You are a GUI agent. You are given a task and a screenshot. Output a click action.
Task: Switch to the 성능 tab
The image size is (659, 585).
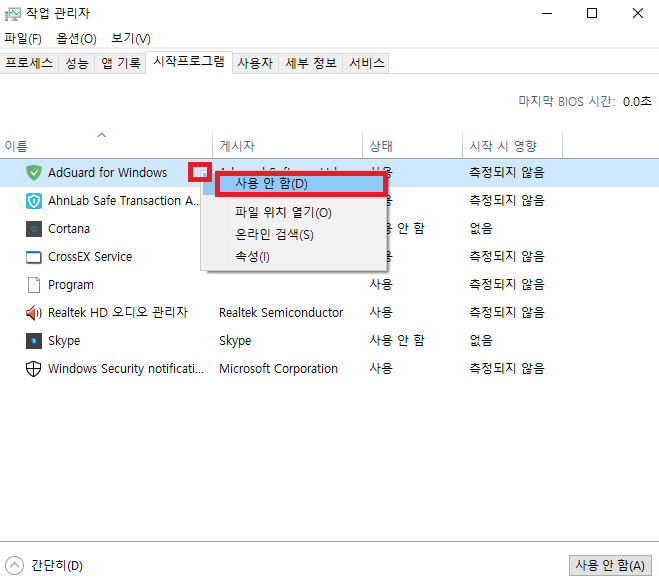coord(77,63)
